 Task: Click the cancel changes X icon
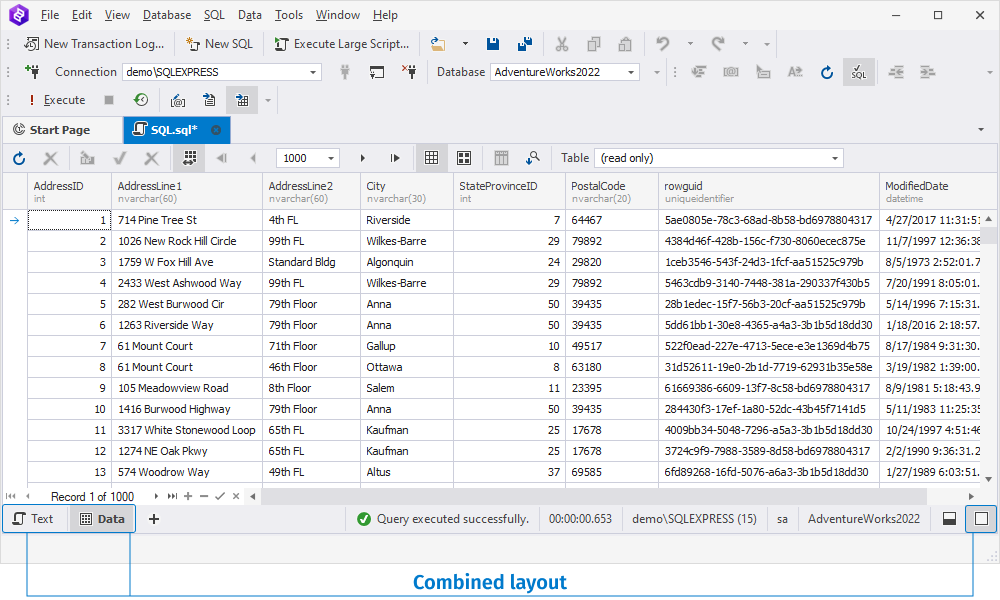[x=50, y=158]
